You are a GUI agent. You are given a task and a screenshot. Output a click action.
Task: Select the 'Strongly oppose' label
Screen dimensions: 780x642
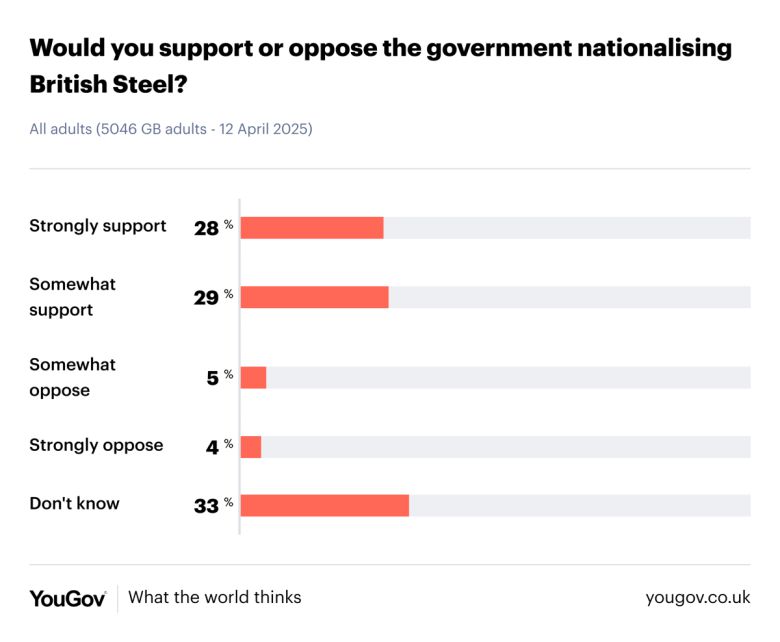click(96, 445)
